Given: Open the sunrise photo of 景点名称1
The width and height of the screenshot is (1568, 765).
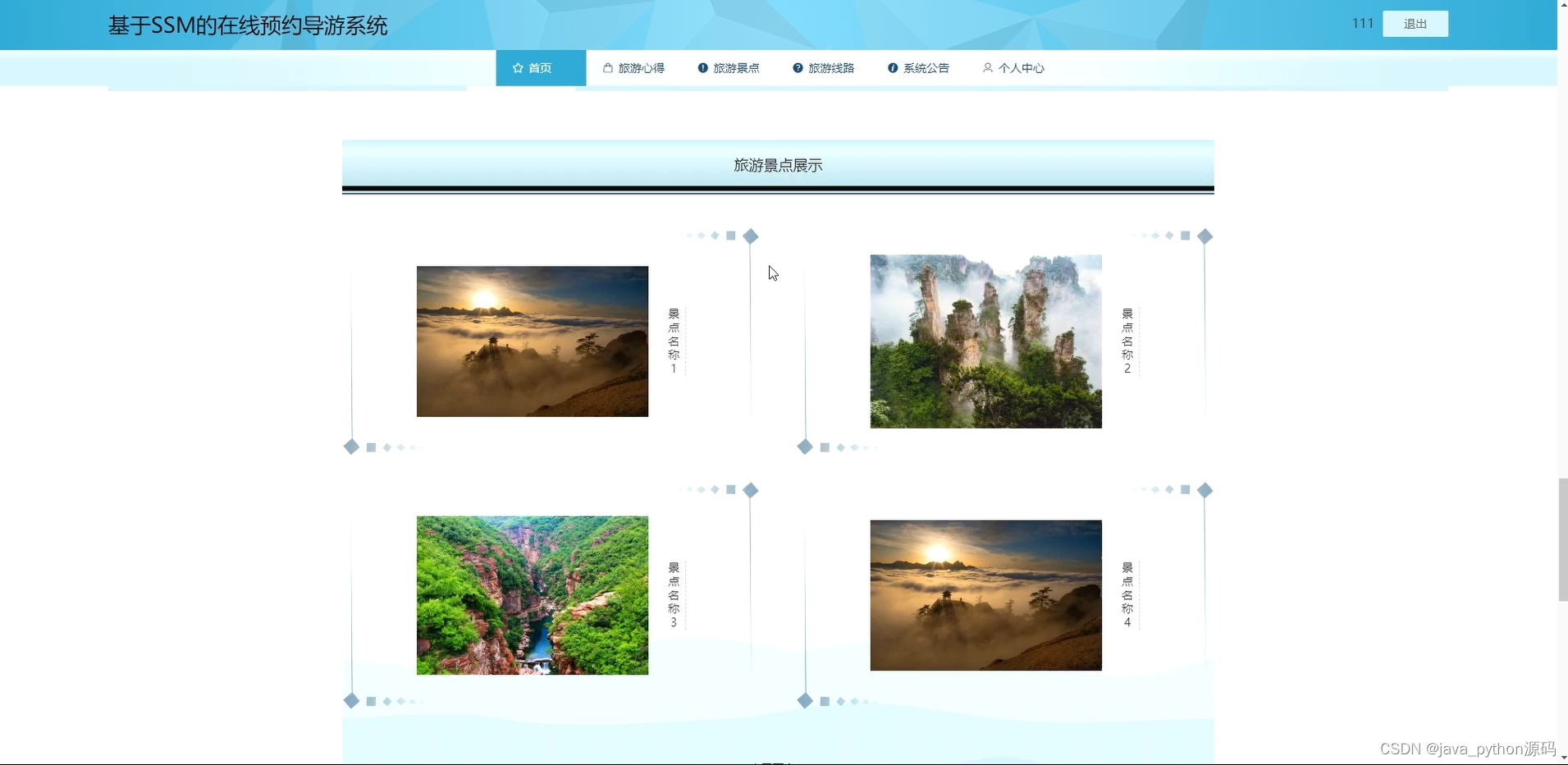Looking at the screenshot, I should [533, 341].
